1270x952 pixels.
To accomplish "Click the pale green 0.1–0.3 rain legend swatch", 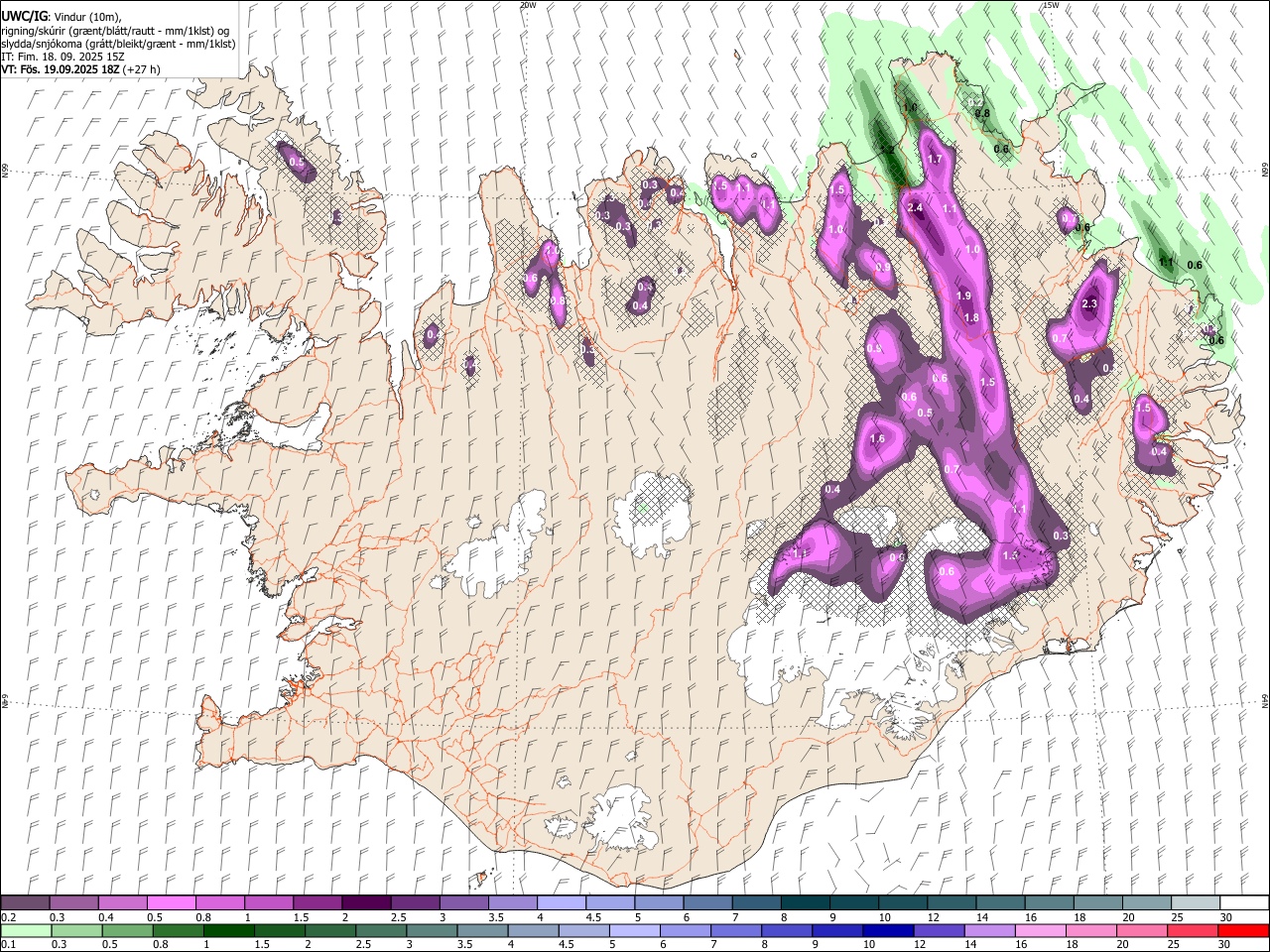I will click(26, 930).
